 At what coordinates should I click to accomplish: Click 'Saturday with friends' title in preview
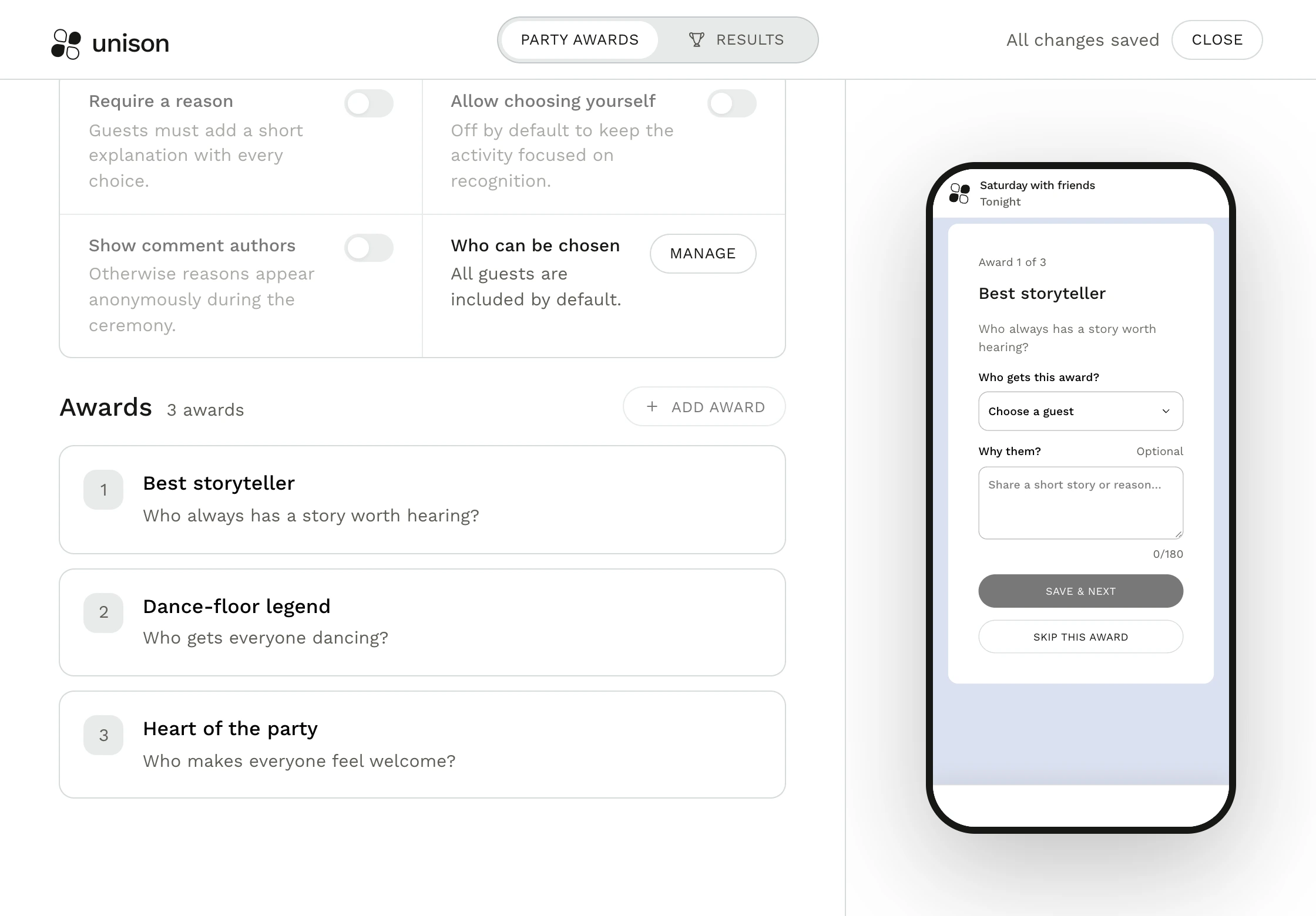tap(1038, 185)
